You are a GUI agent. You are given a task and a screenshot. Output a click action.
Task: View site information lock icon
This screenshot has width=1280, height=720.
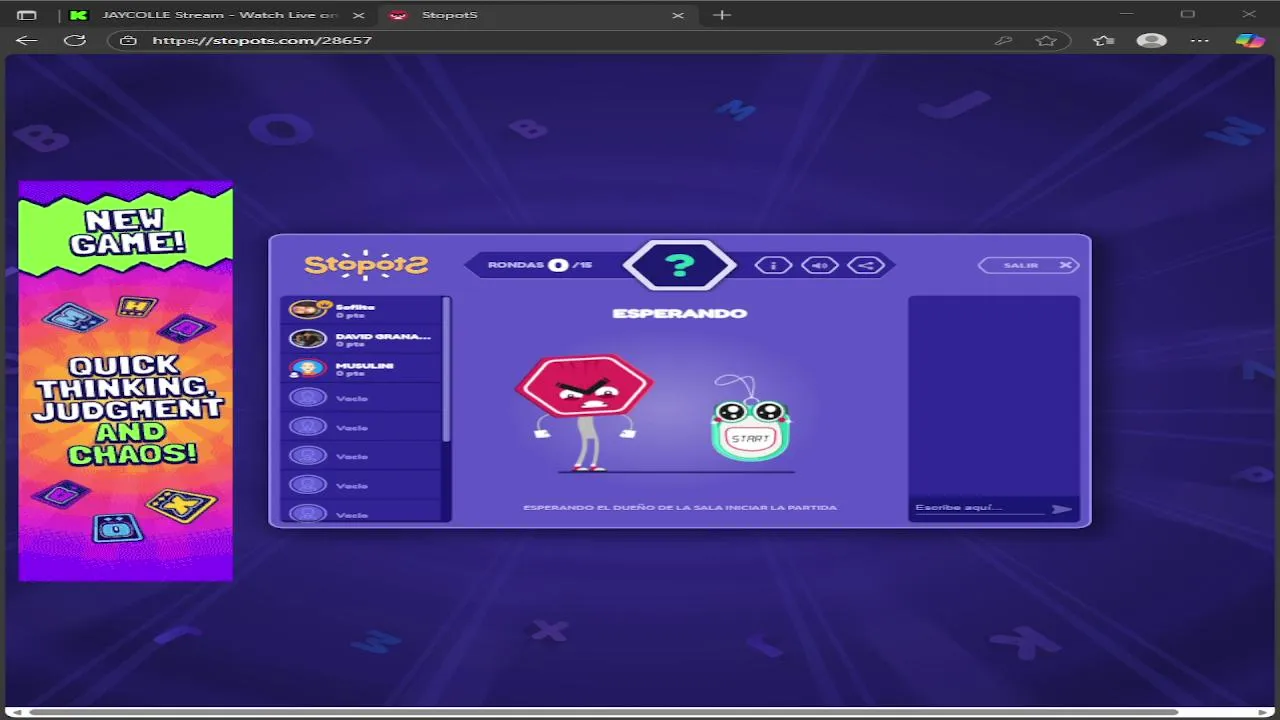click(128, 40)
